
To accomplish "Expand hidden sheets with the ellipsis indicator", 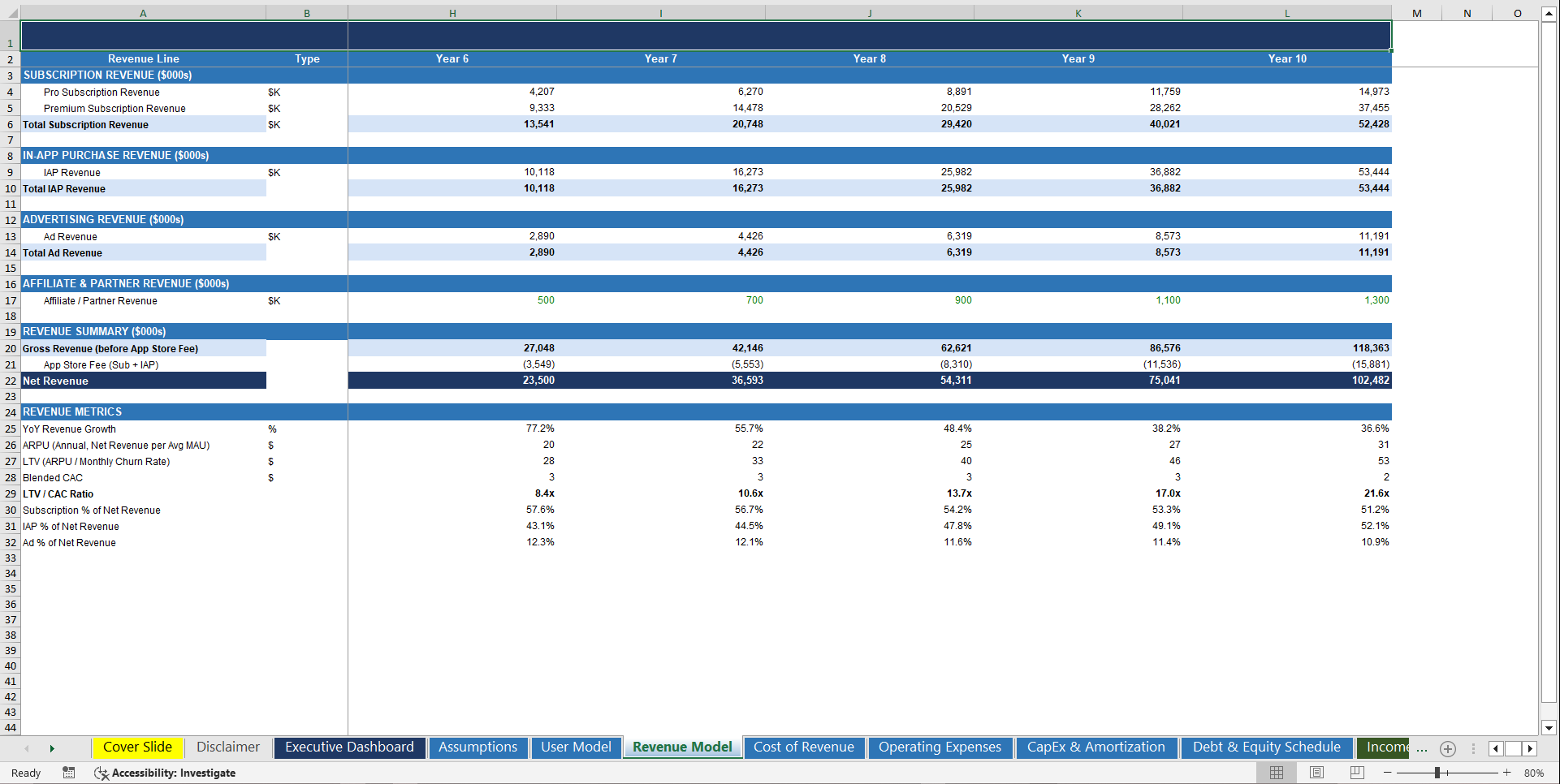I will tap(1422, 749).
